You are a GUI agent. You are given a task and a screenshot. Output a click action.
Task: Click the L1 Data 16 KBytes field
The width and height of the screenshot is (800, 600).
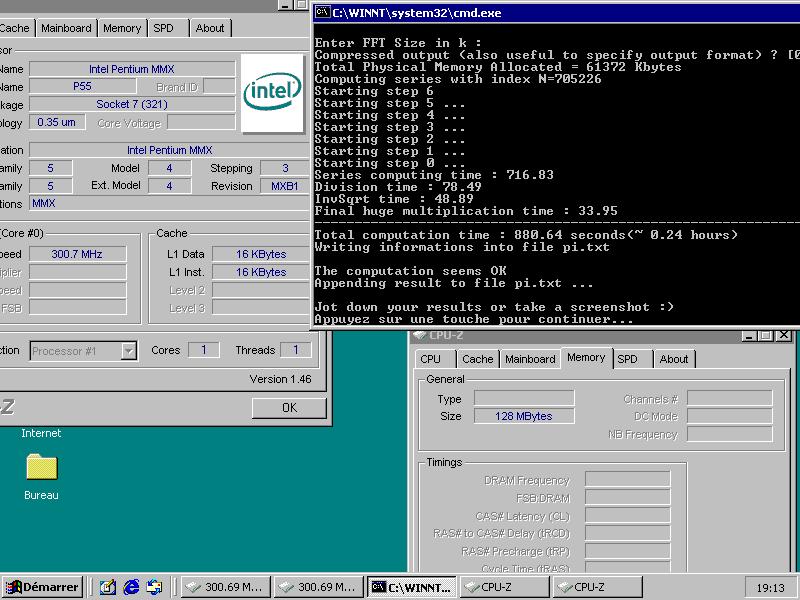[261, 254]
